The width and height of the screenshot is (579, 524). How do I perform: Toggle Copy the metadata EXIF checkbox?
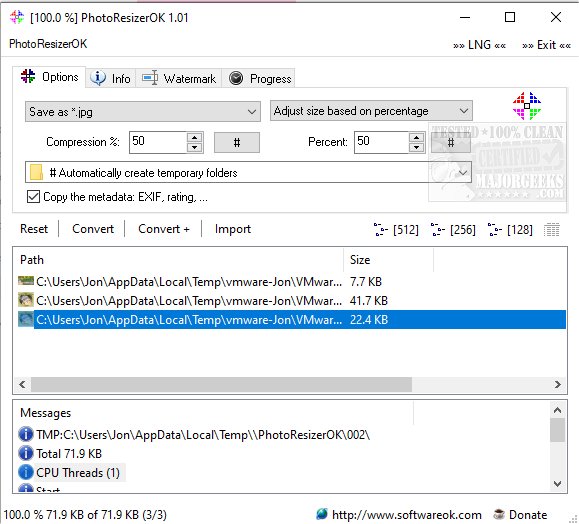(x=33, y=196)
